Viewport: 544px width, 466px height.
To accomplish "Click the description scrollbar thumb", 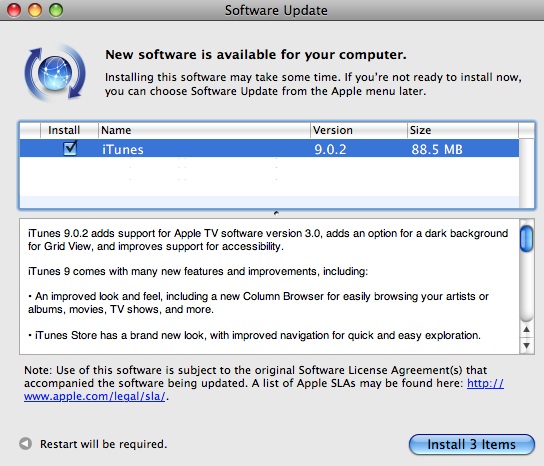I will (x=526, y=238).
